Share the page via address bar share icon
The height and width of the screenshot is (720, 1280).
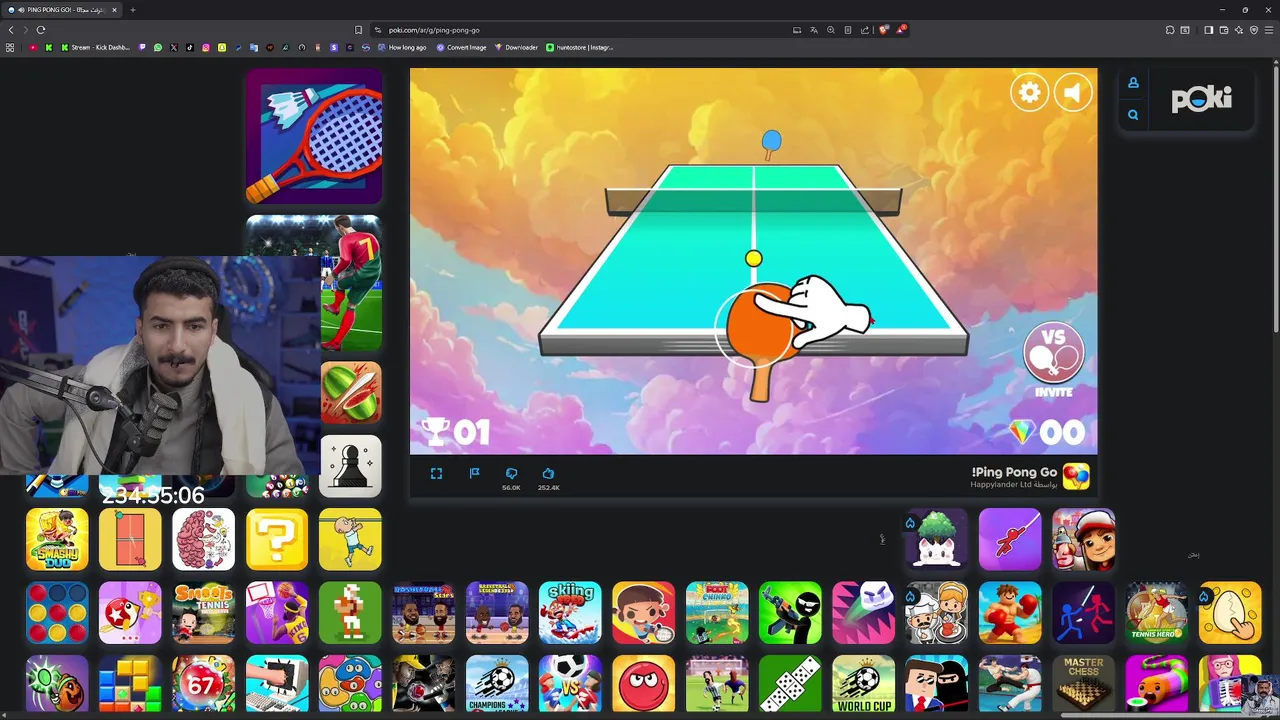click(x=865, y=30)
